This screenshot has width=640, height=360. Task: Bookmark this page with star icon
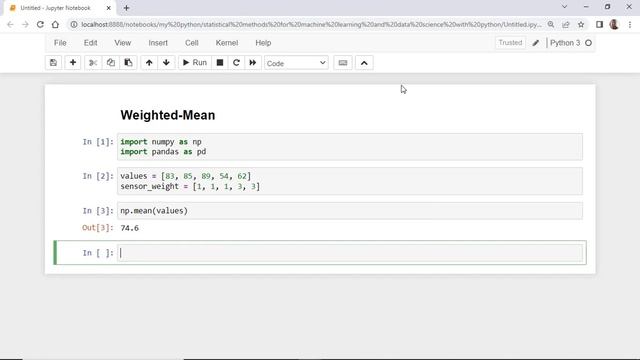[x=581, y=24]
